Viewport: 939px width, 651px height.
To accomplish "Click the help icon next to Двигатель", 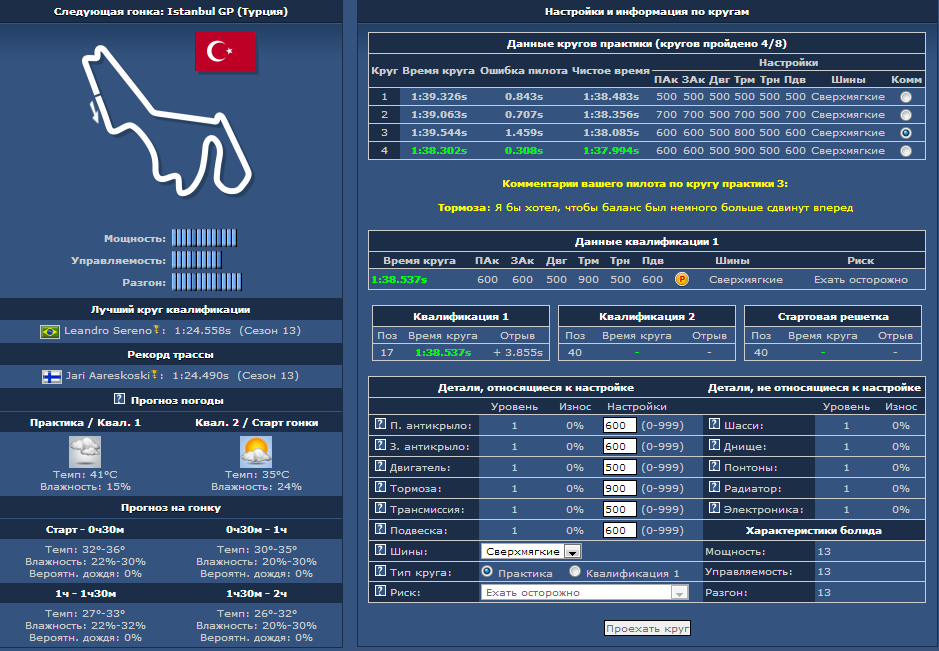I will click(x=380, y=467).
